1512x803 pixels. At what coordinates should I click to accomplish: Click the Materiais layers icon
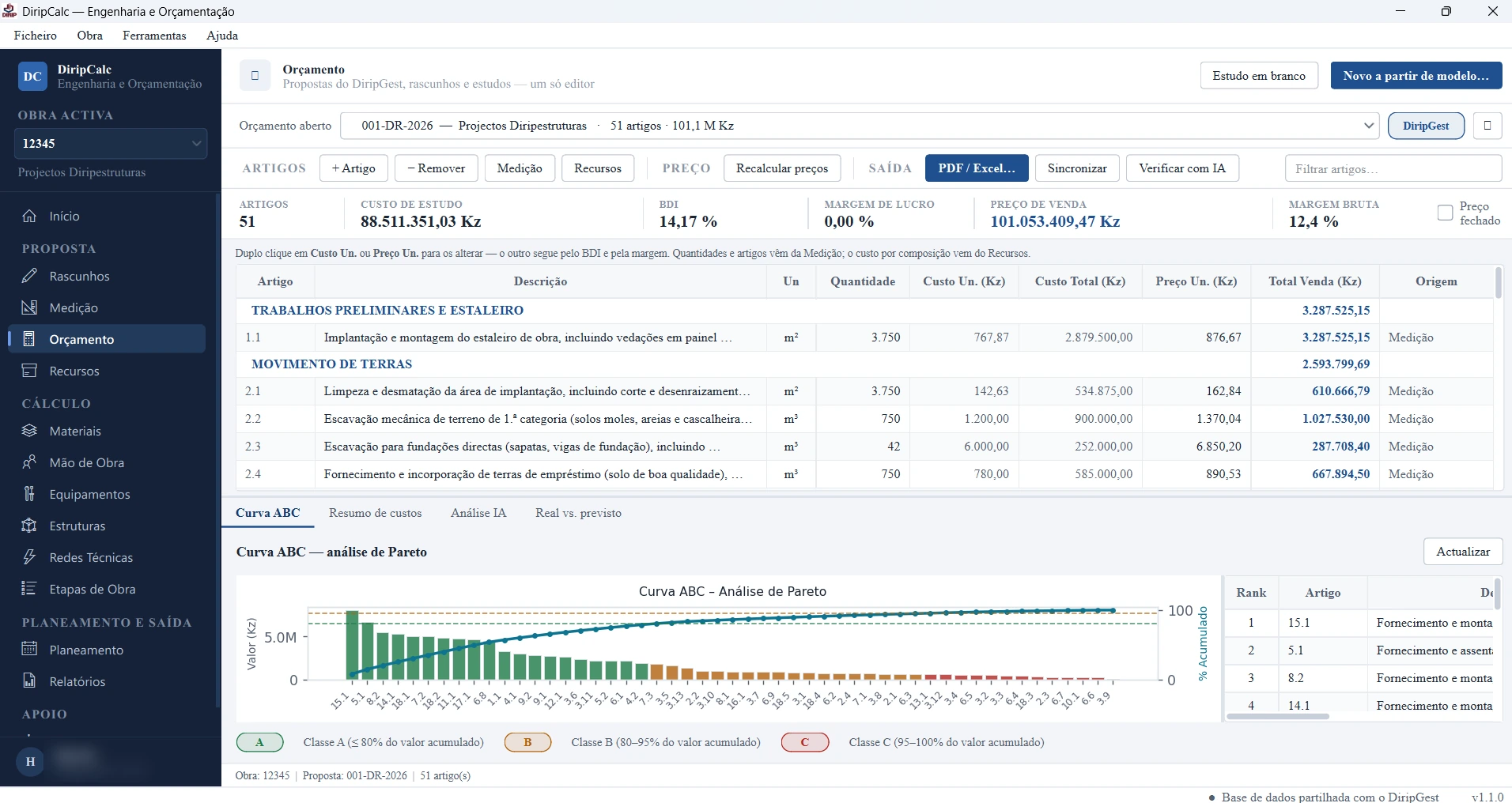point(29,431)
